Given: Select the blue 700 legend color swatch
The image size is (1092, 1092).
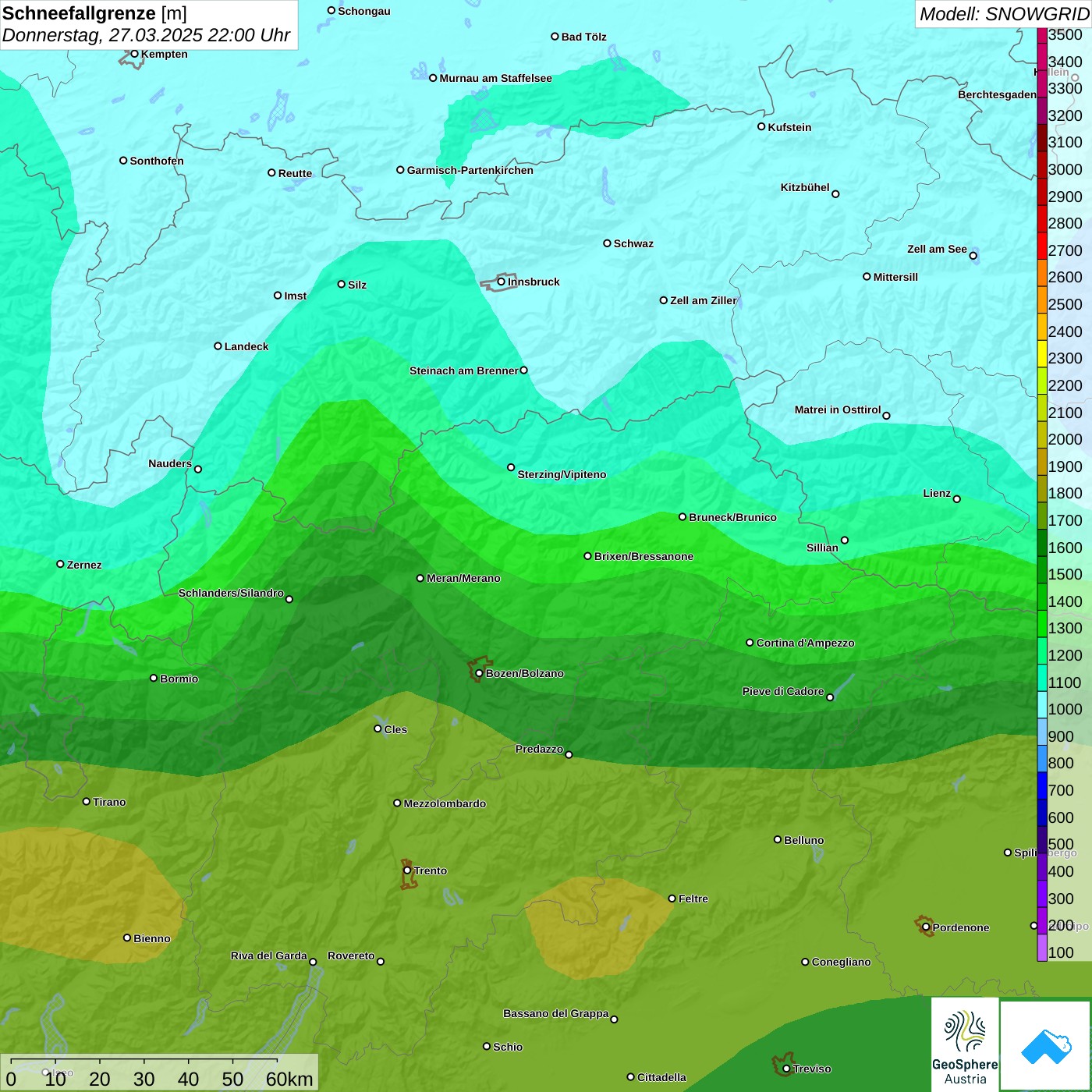Looking at the screenshot, I should click(x=1042, y=785).
